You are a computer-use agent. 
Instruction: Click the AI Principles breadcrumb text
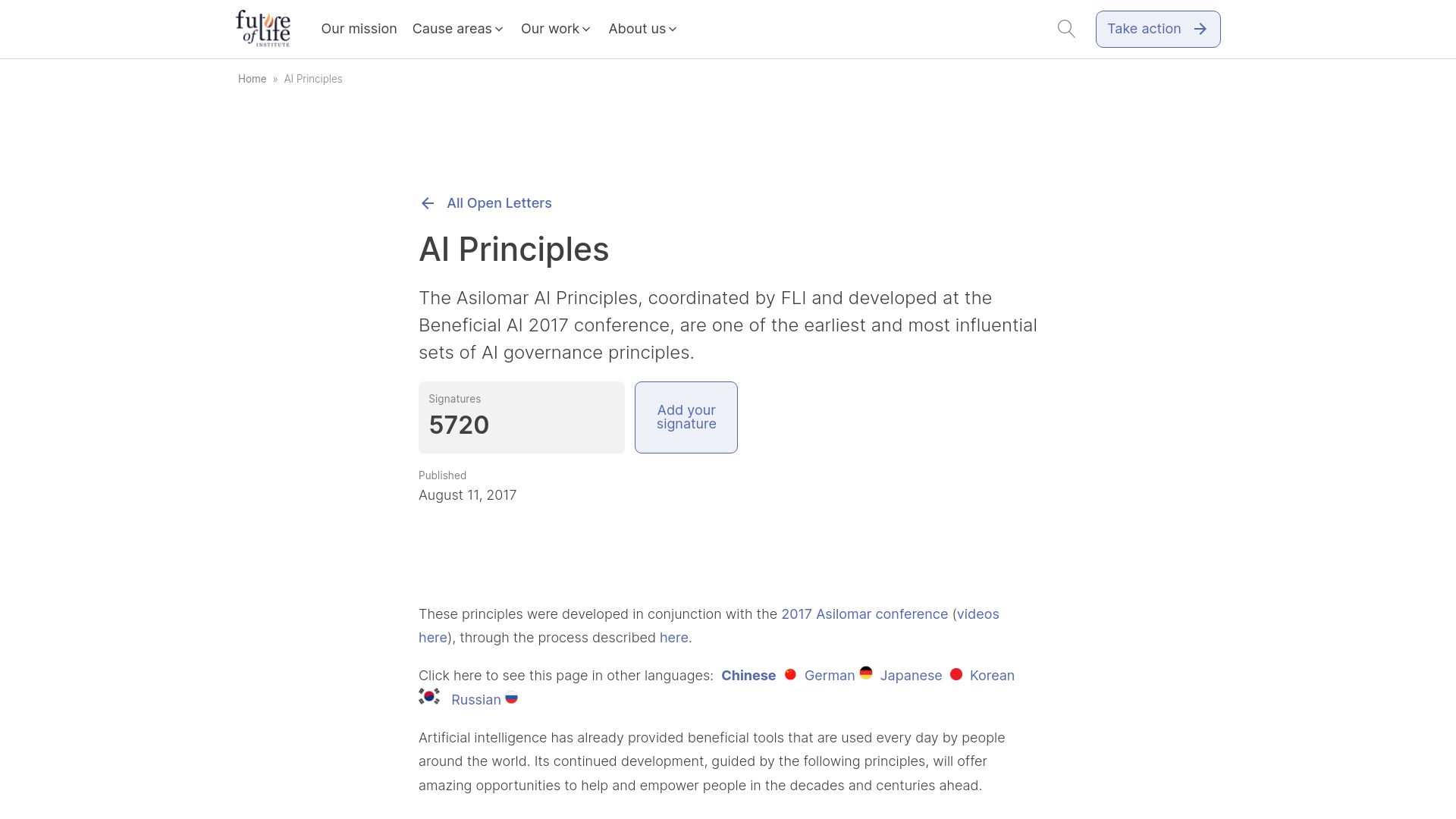(x=313, y=79)
